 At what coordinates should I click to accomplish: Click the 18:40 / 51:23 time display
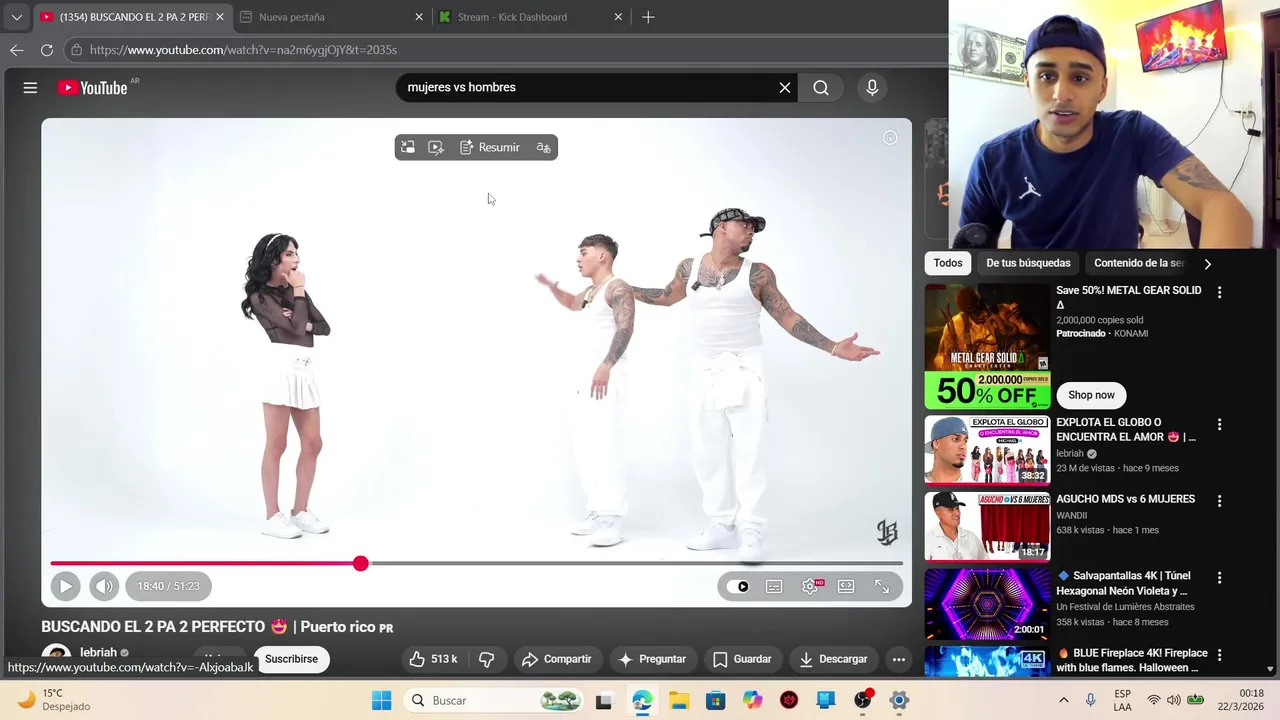(169, 586)
